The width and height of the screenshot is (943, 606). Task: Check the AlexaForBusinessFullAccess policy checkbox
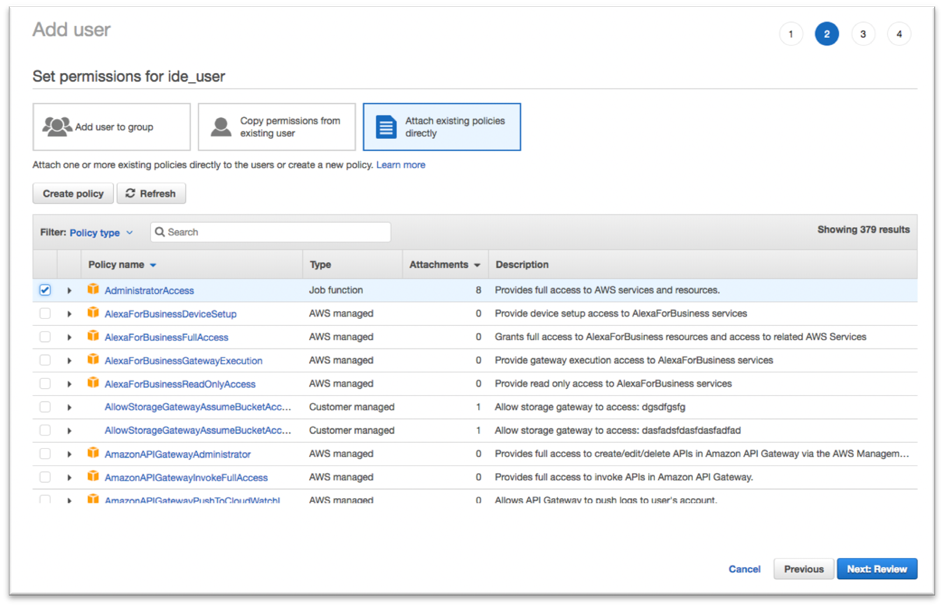(45, 337)
